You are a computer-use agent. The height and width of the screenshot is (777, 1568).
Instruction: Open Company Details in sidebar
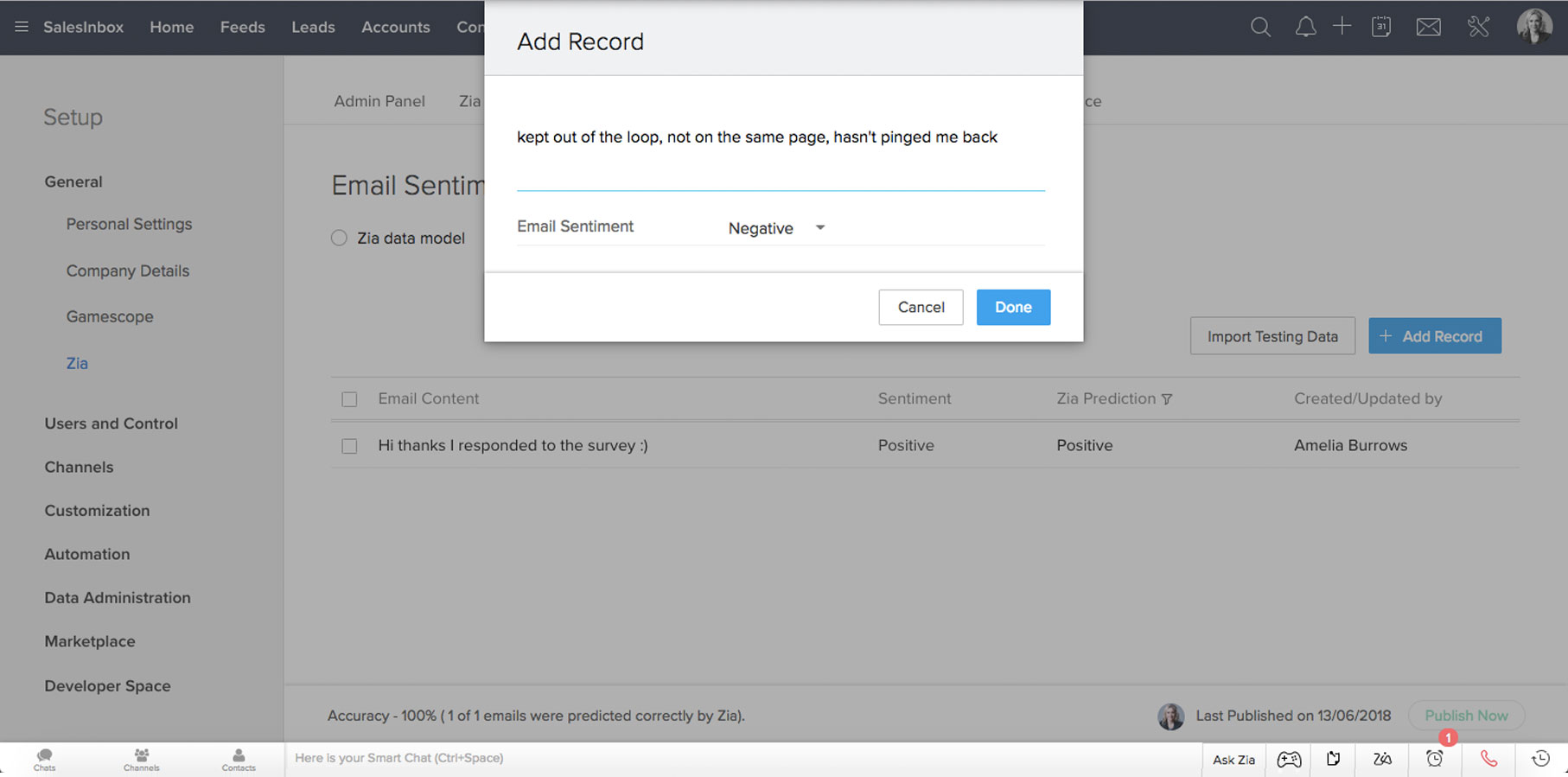pyautogui.click(x=128, y=271)
